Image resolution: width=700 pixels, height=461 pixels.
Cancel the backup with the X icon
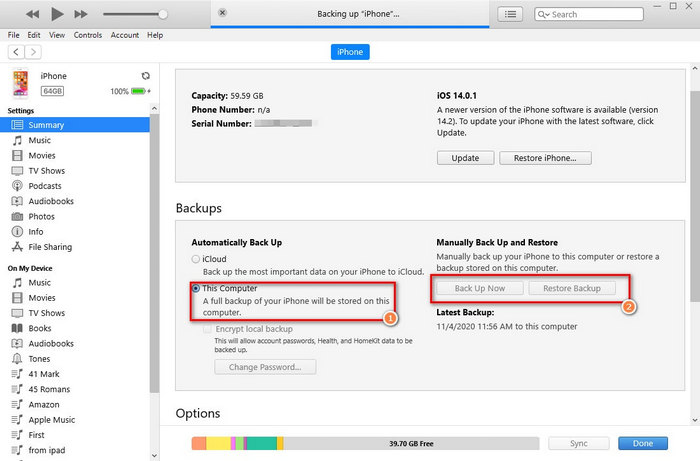pyautogui.click(x=222, y=13)
